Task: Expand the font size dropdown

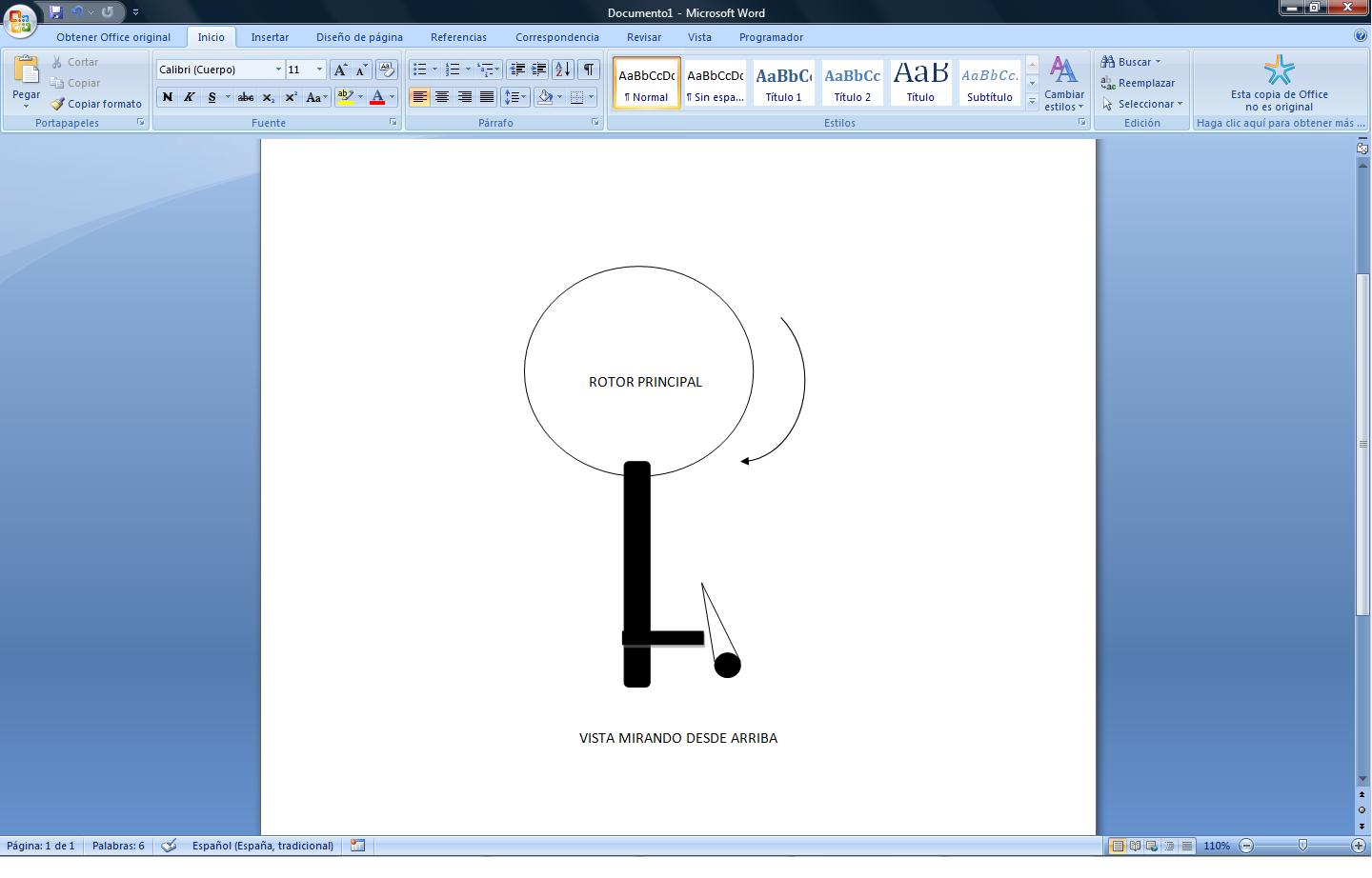Action: pyautogui.click(x=319, y=70)
